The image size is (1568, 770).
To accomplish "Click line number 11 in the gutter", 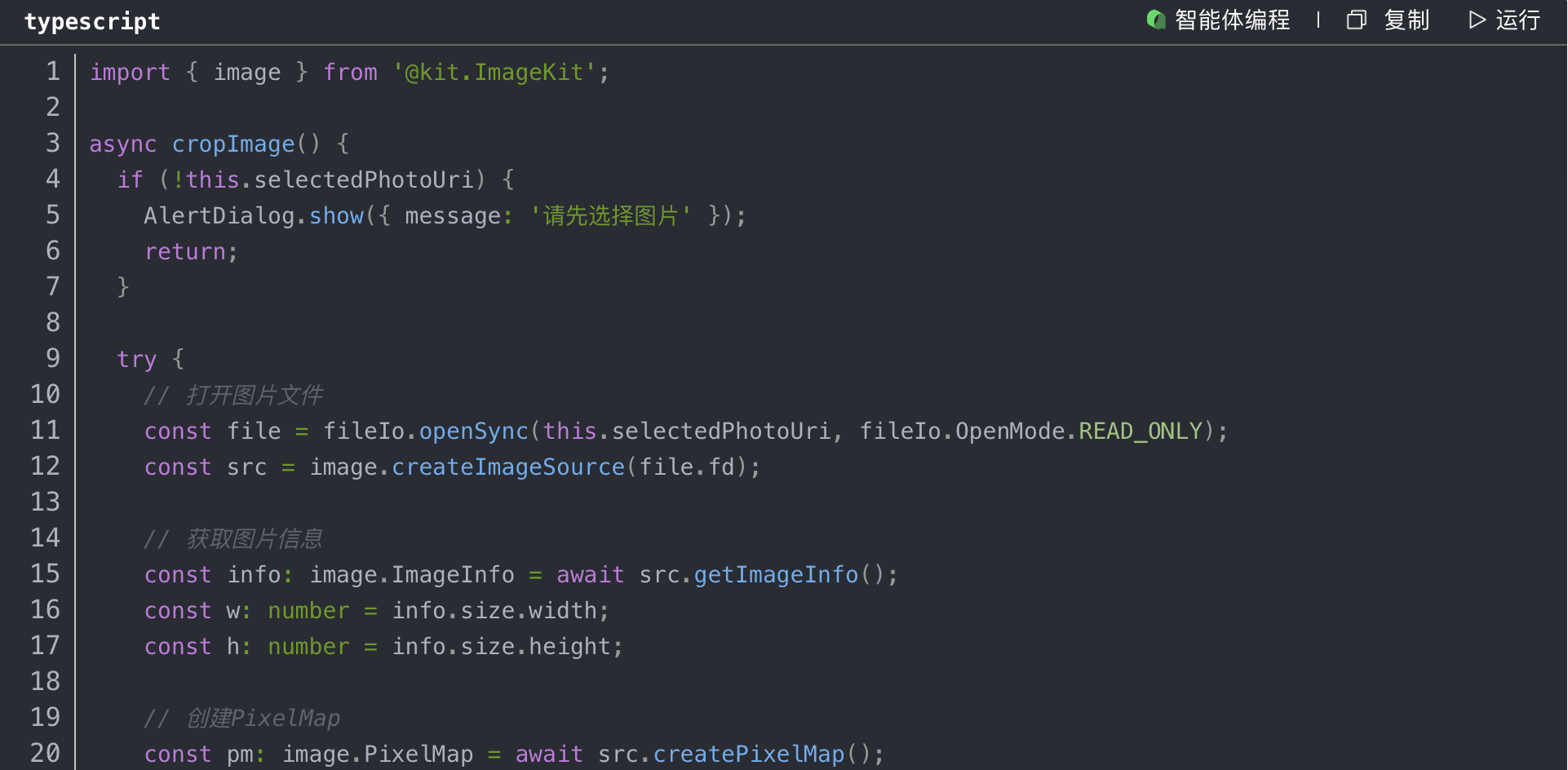I will 46,431.
